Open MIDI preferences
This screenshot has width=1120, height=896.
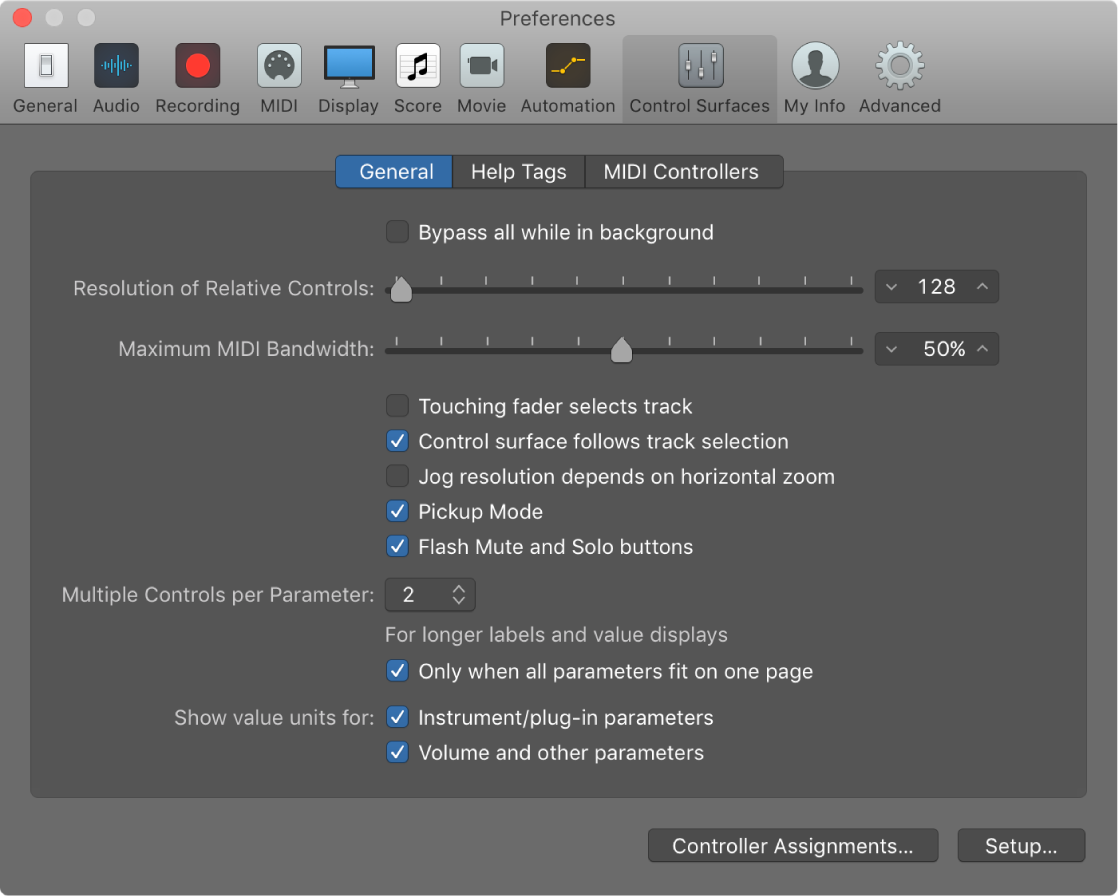point(278,65)
